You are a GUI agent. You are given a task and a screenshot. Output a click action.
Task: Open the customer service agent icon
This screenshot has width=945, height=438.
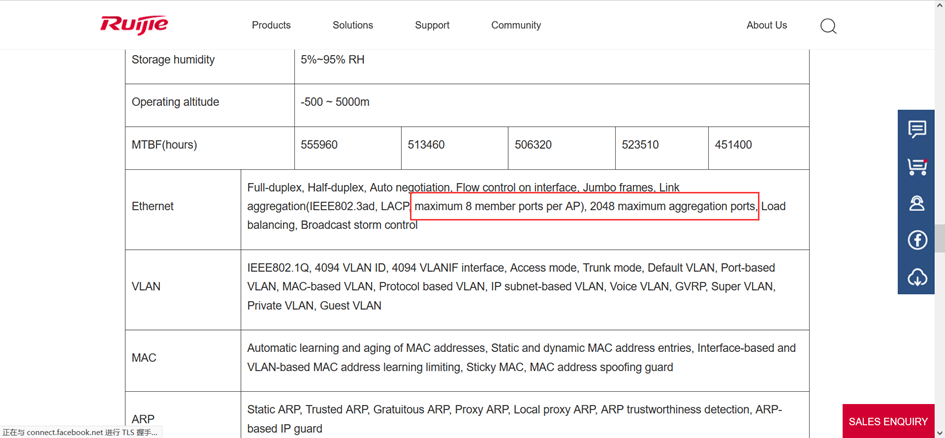[x=916, y=203]
